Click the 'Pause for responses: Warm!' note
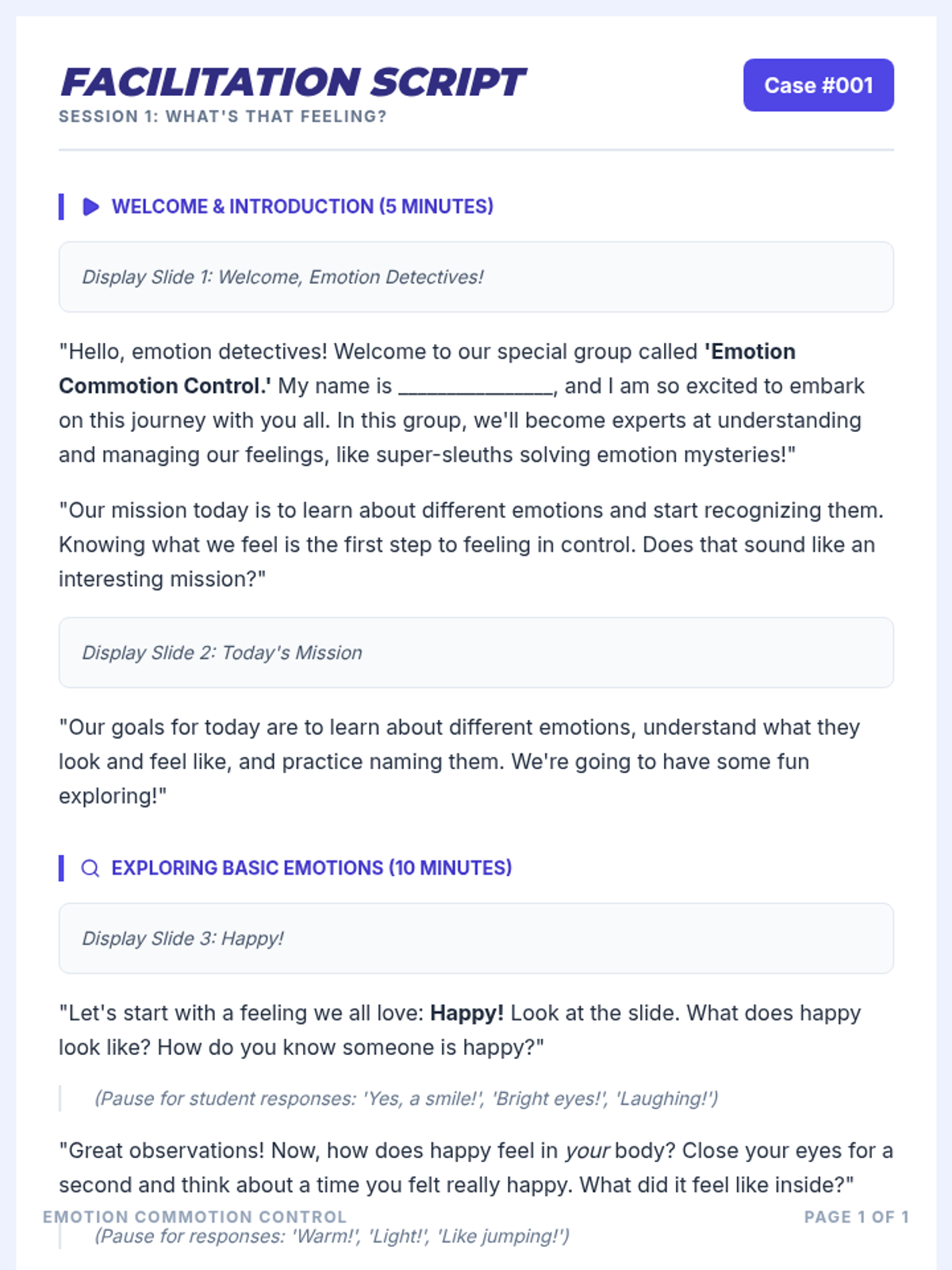This screenshot has width=952, height=1270. [332, 1236]
